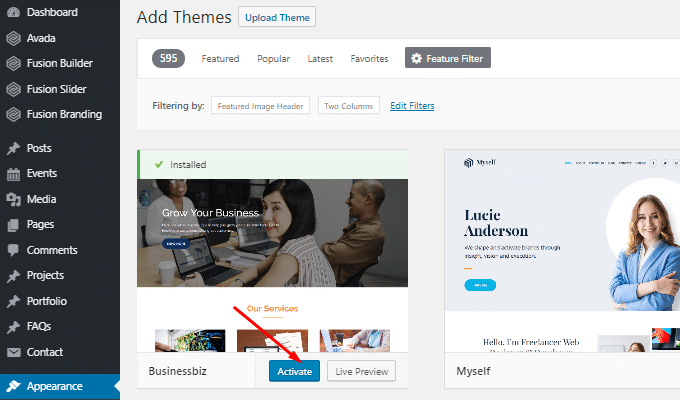
Task: Click the Fusion Builder sidebar icon
Action: point(13,63)
